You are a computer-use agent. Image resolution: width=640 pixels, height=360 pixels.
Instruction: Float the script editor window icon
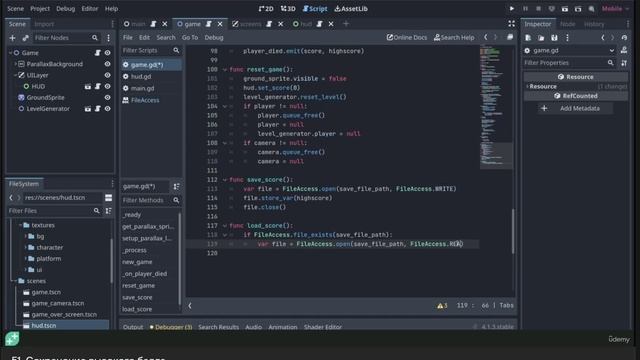(x=510, y=38)
